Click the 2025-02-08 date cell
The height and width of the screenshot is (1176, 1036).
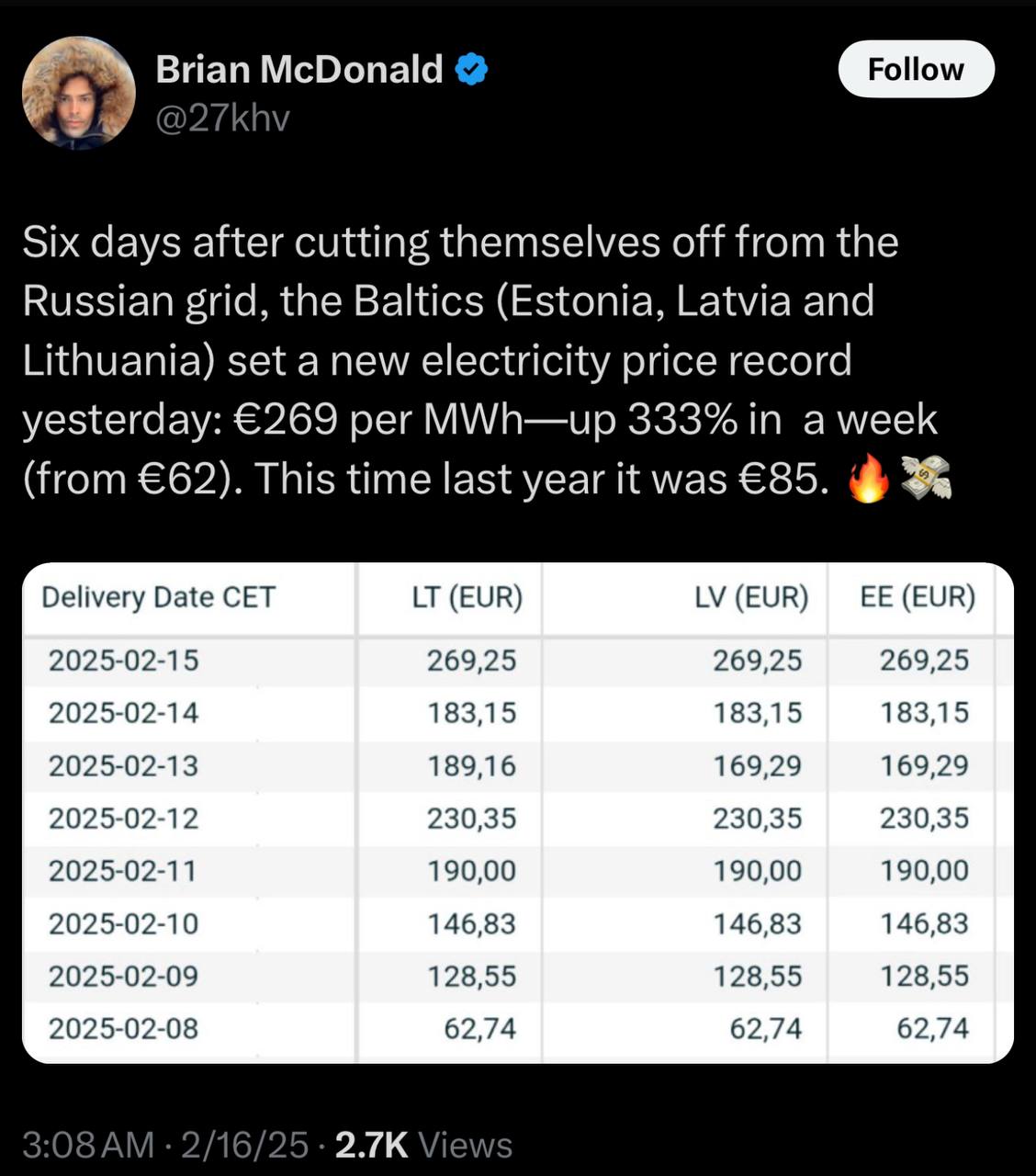[123, 1028]
